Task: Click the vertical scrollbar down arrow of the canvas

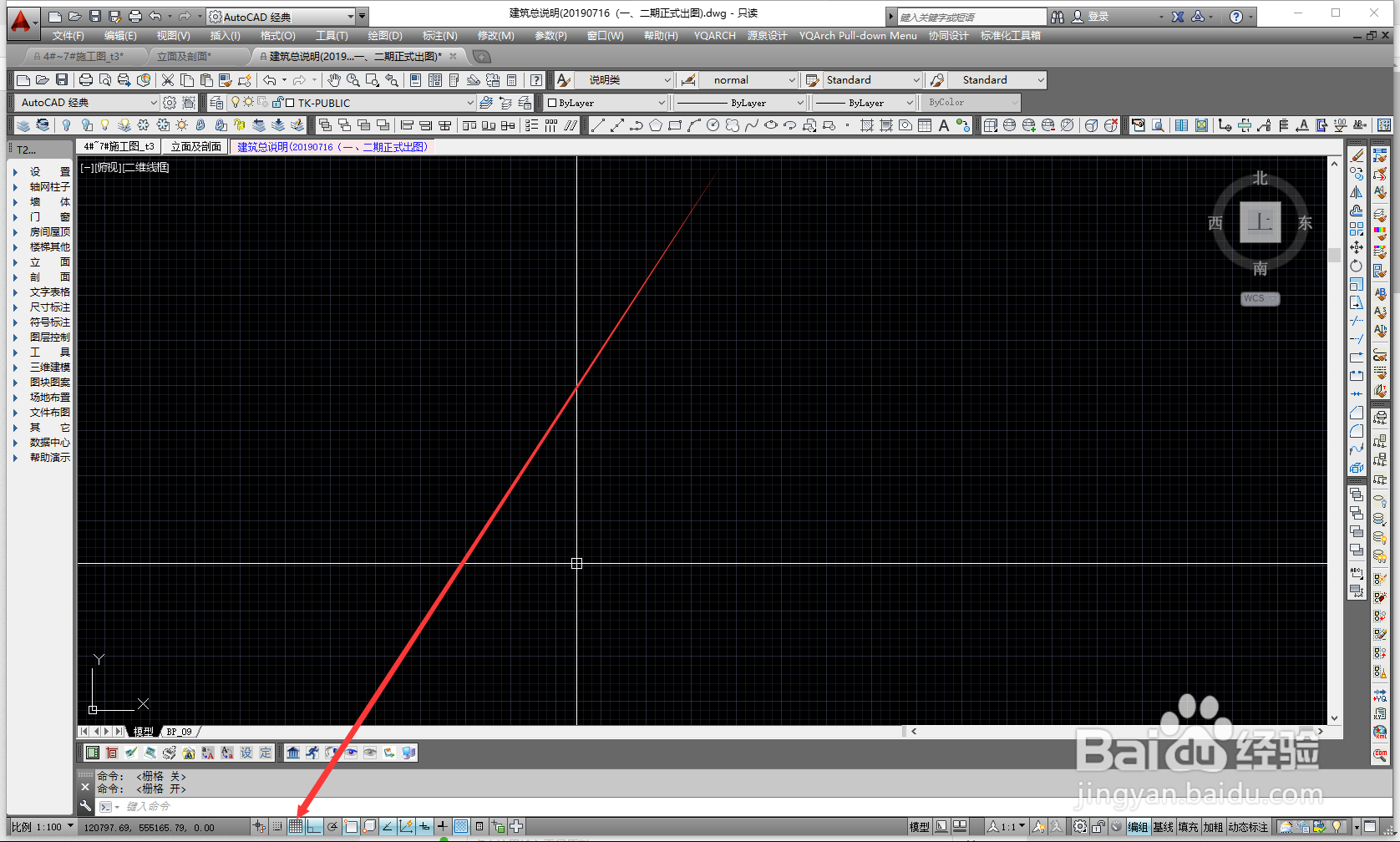Action: 1334,718
